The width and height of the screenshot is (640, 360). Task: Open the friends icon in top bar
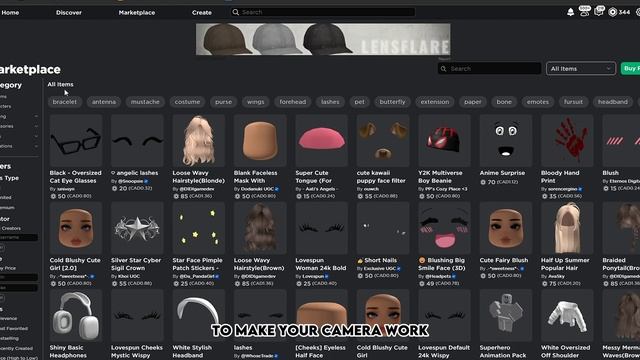click(584, 11)
